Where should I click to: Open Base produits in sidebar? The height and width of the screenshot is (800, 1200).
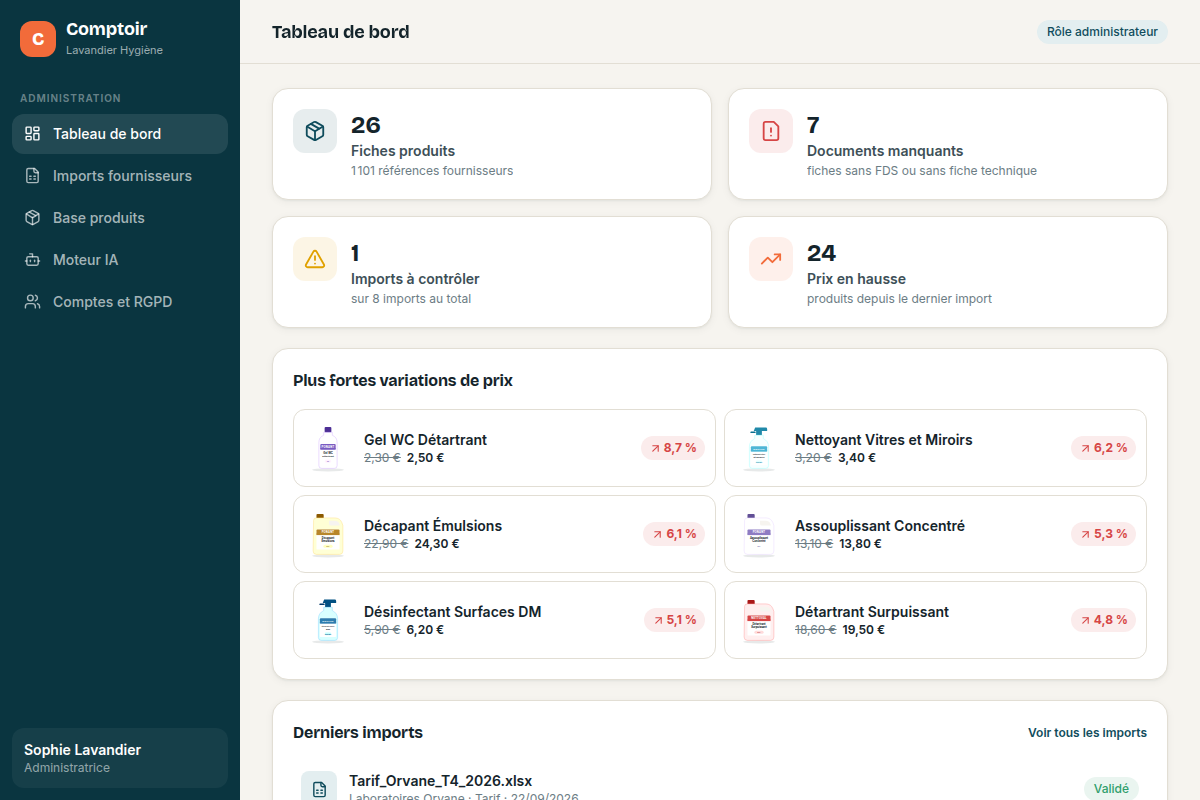(120, 218)
